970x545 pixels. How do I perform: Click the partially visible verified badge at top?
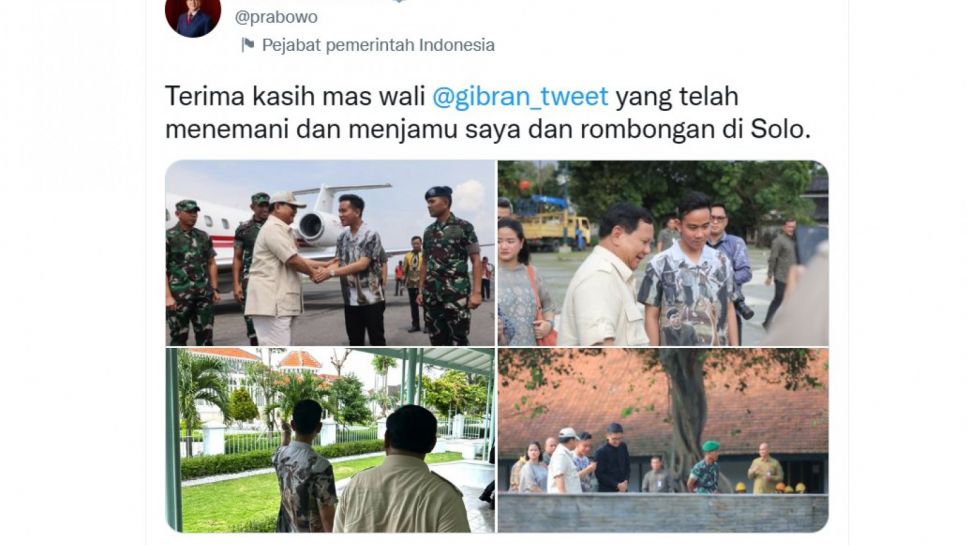tap(399, 1)
